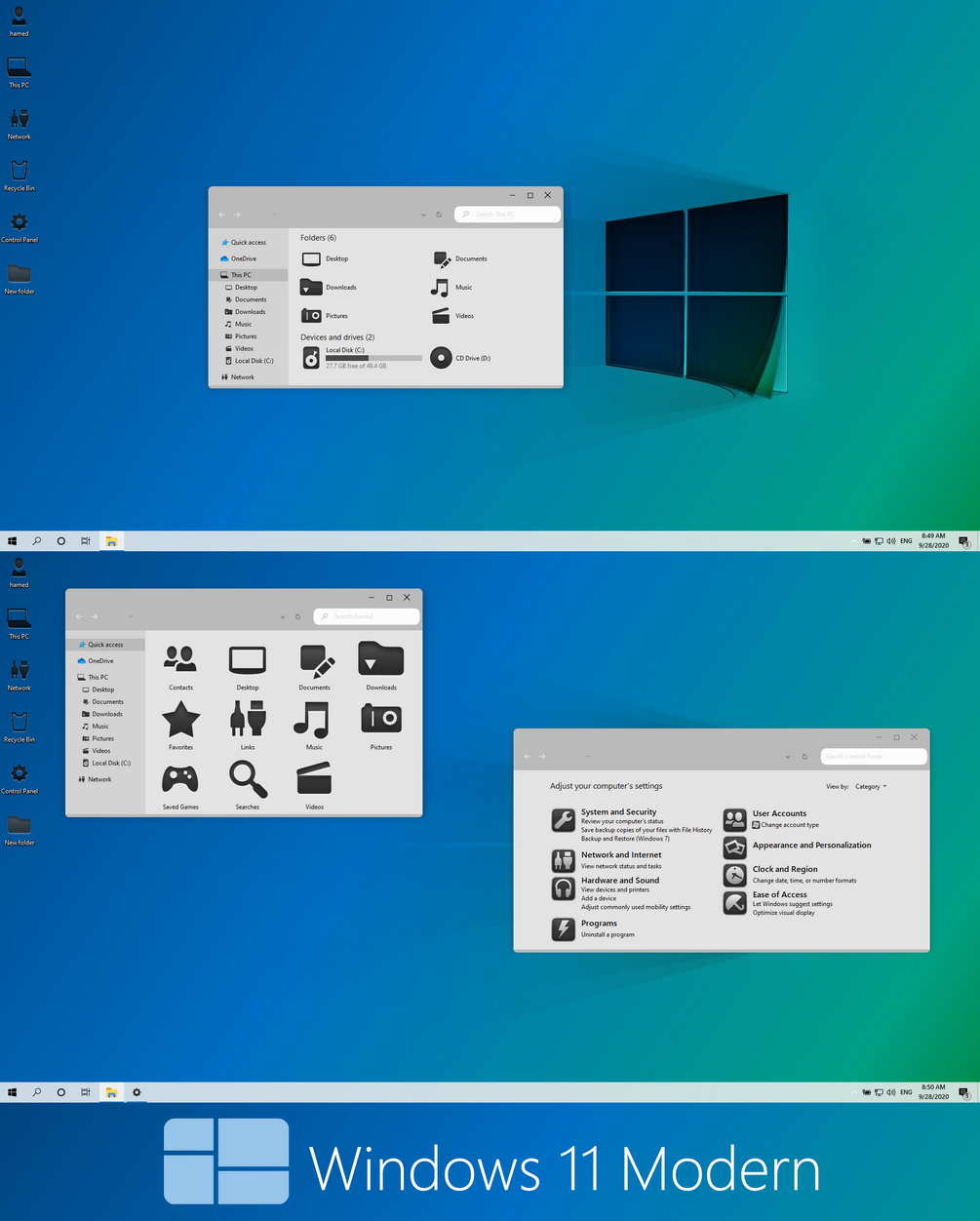Open the Searches magnifier folder icon
The width and height of the screenshot is (980, 1221).
tap(248, 779)
